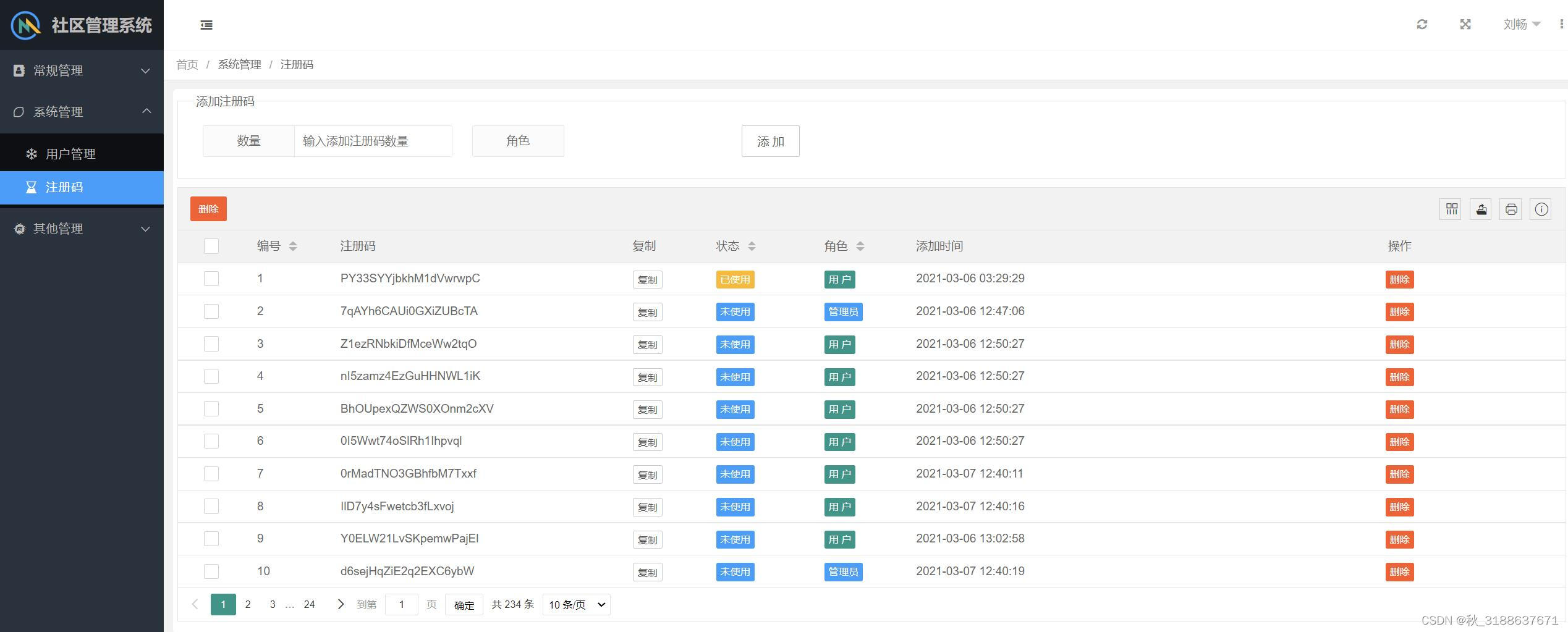Check the row 5 checkbox BhOUpexQZWS0XOnm2cXV

click(x=211, y=409)
